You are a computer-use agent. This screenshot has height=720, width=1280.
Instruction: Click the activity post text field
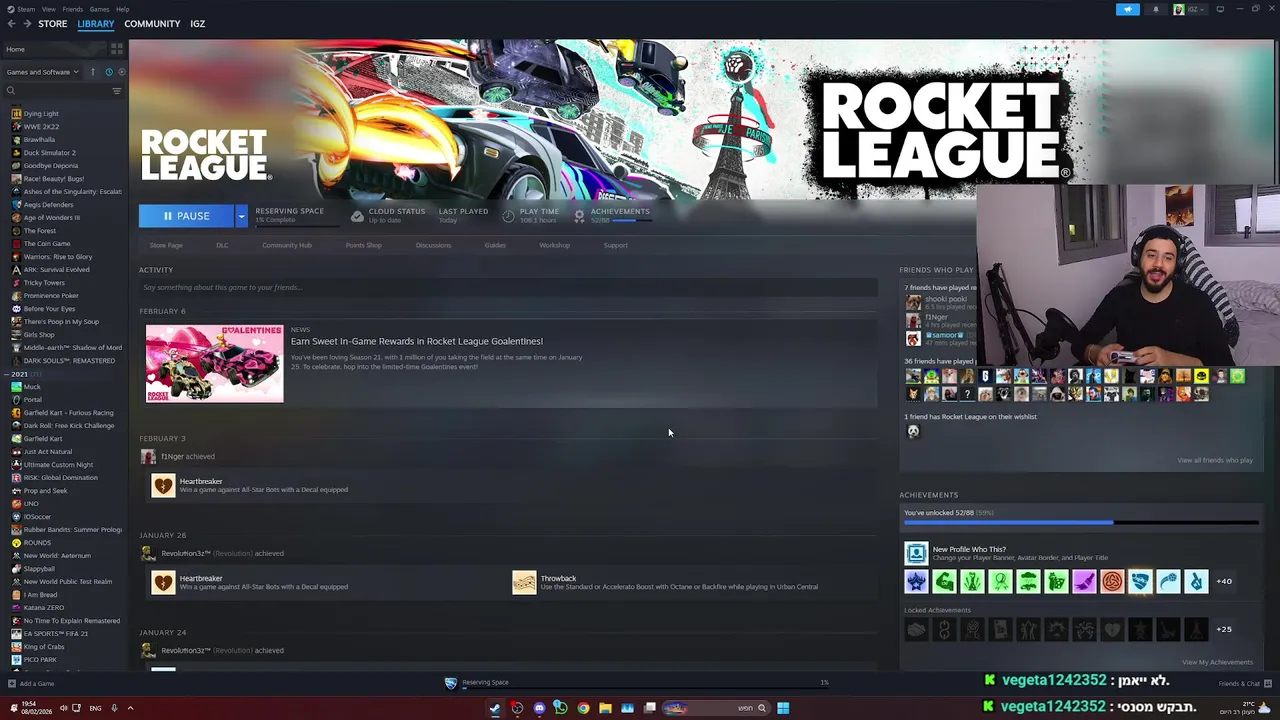(508, 287)
